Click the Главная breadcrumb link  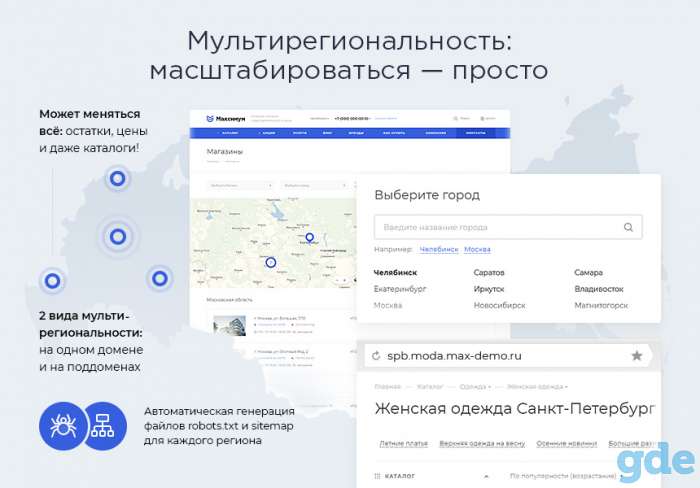point(388,387)
